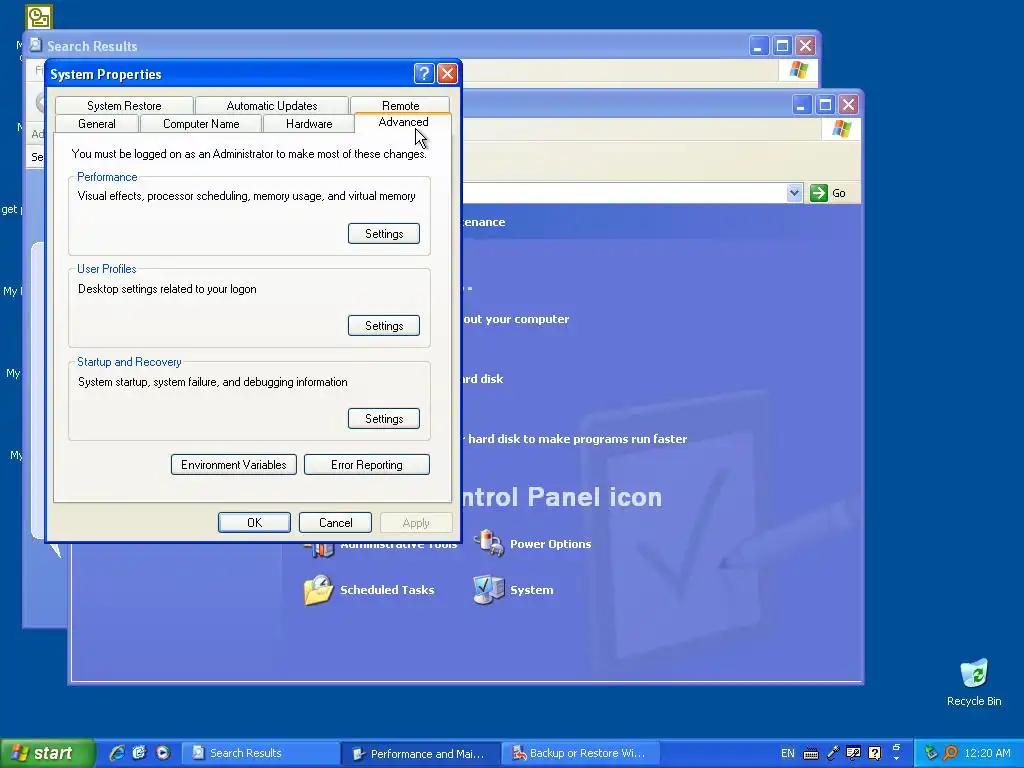The height and width of the screenshot is (768, 1024).
Task: Open the language bar options arrow
Action: (896, 757)
